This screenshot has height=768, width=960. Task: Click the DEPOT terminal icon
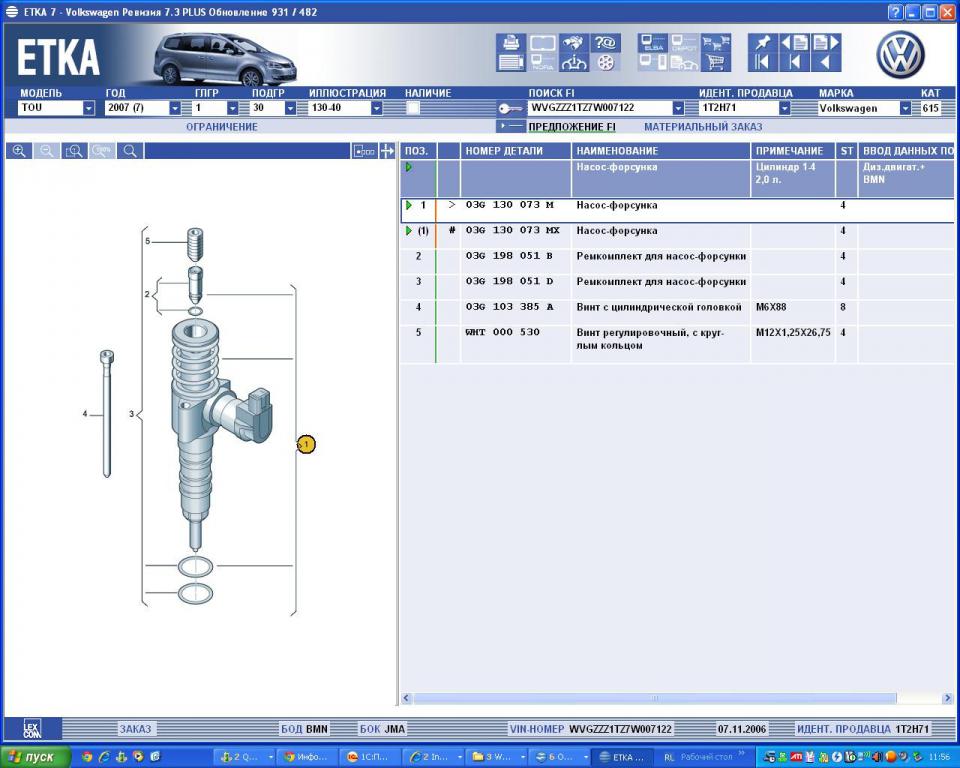(x=684, y=43)
